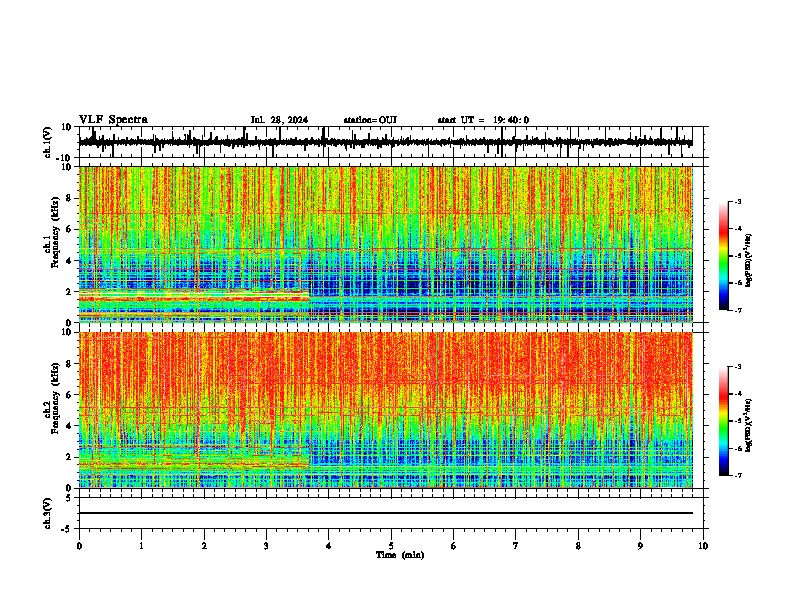Screen dimensions: 792x612
Task: Click the ch.2 spectrogram color scale bar
Action: pos(723,421)
